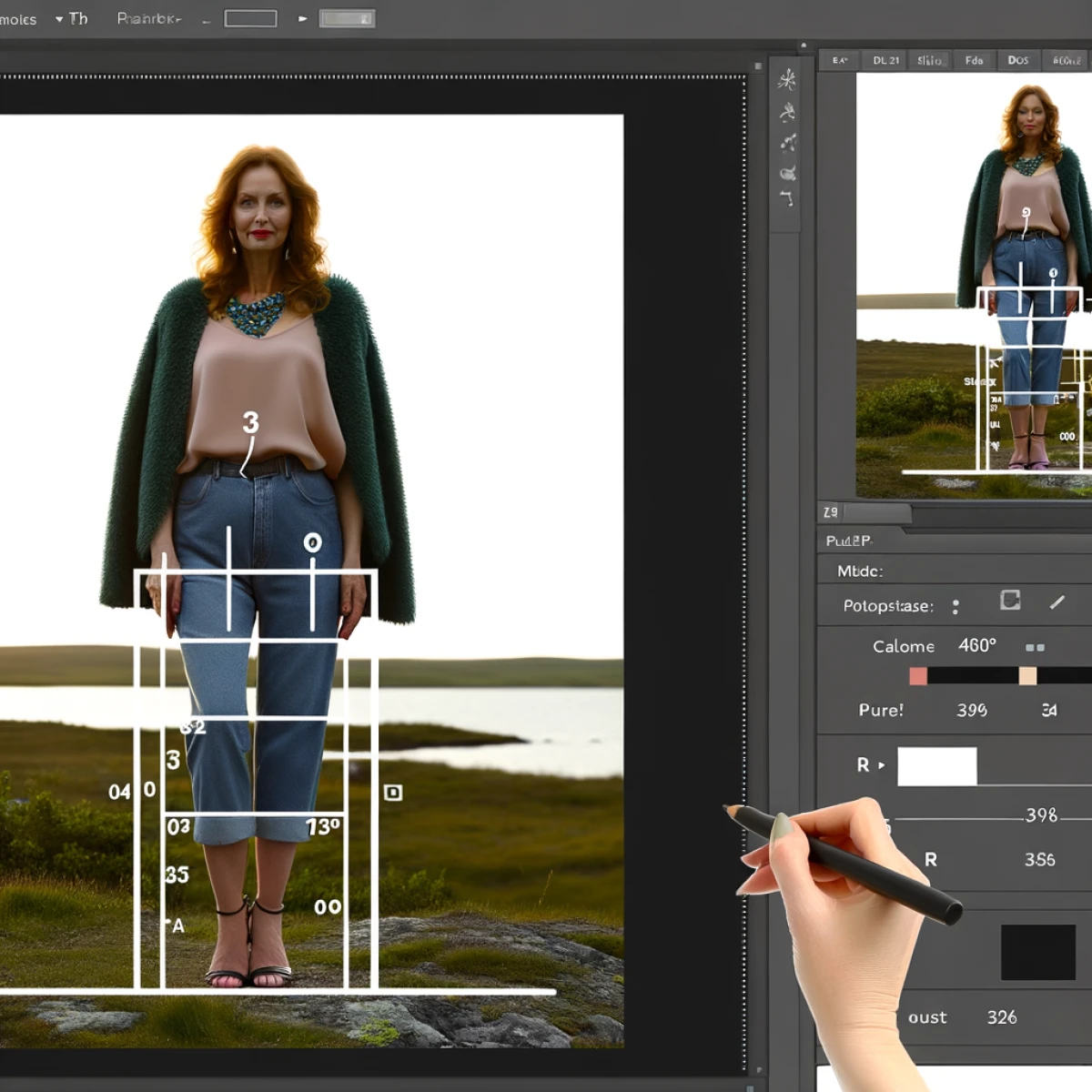Open the Th dropdown in the top bar
This screenshot has width=1092, height=1092.
pos(72,18)
